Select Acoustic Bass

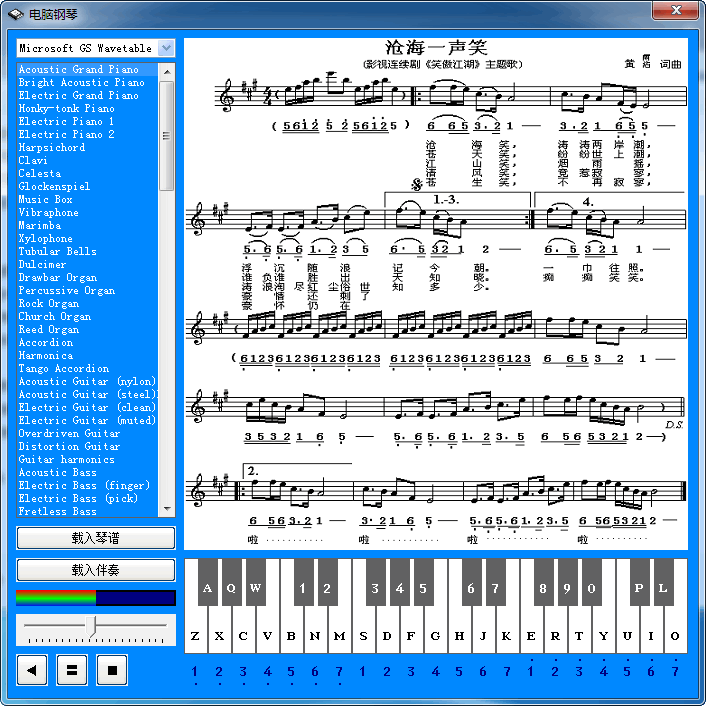point(88,473)
